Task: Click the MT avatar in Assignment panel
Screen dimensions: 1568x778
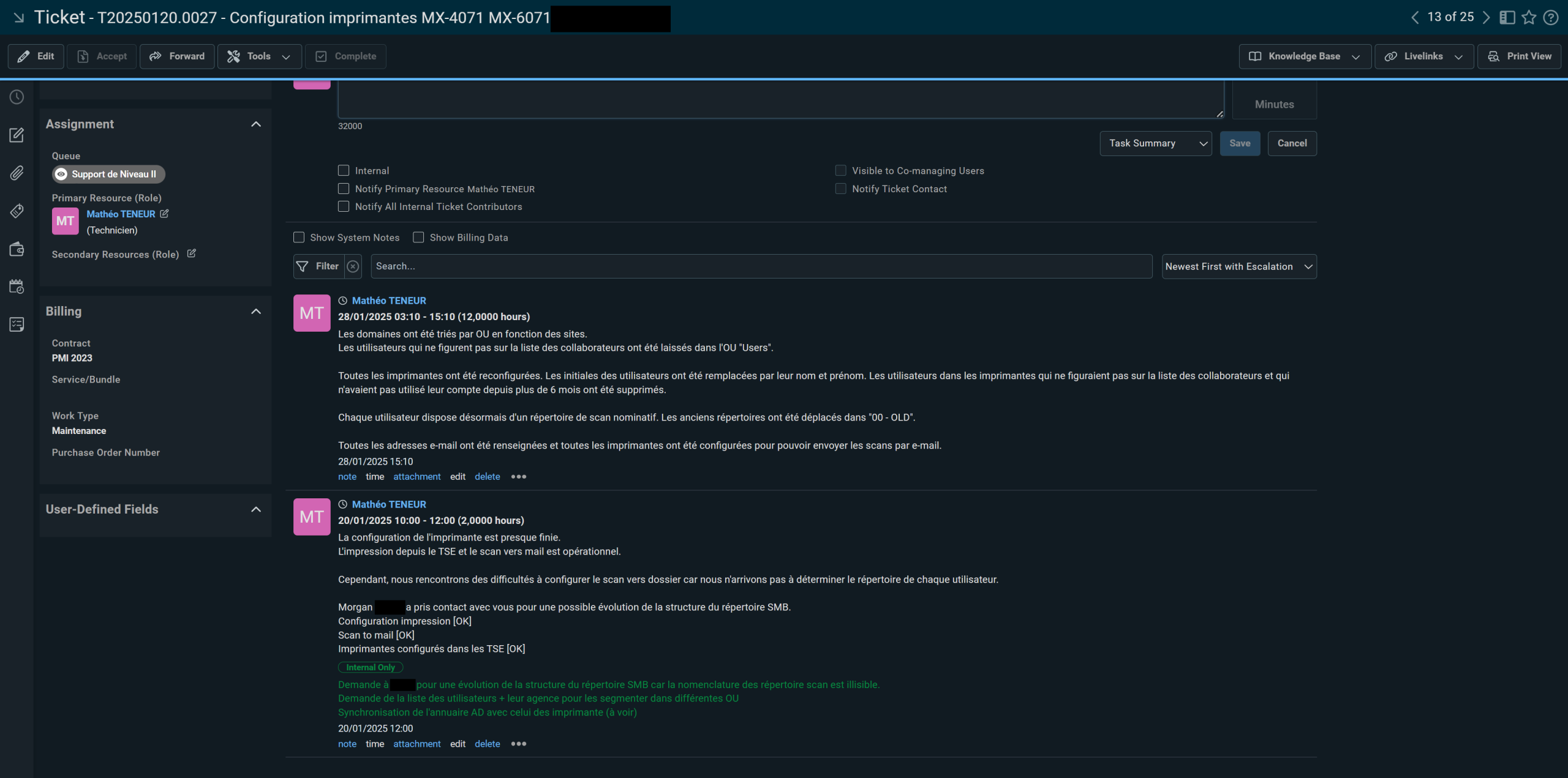Action: tap(65, 221)
